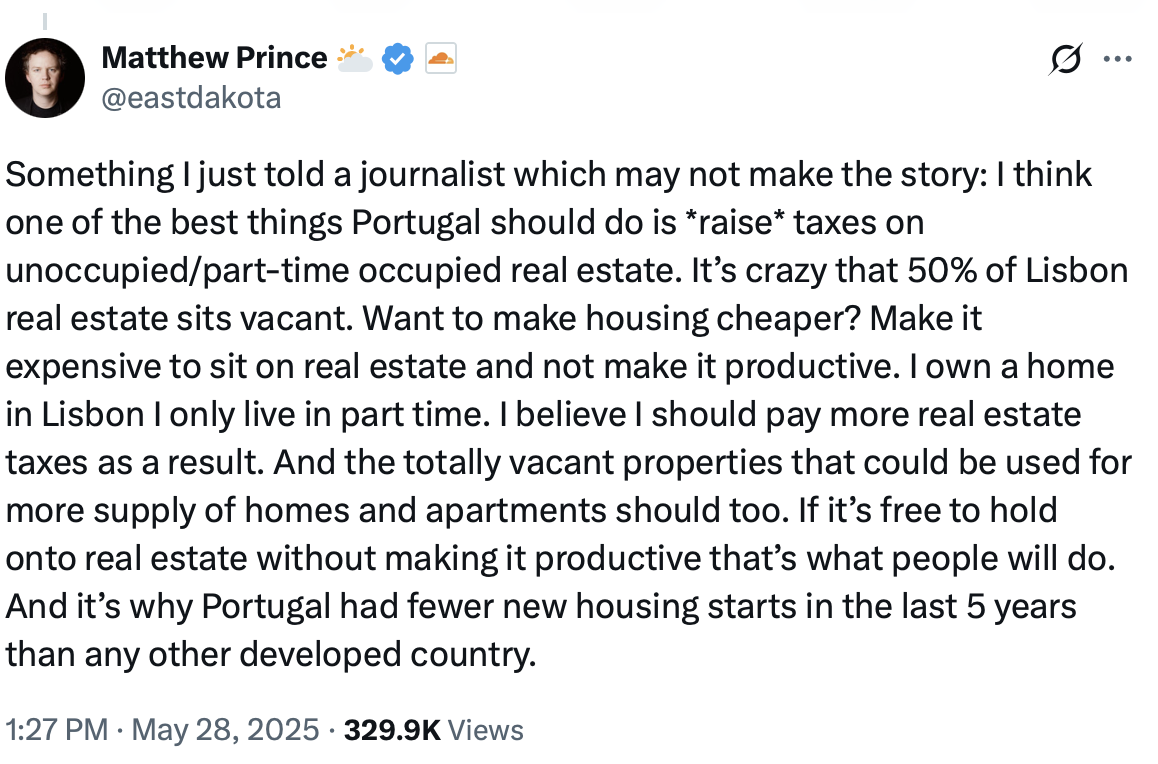Viewport: 1158px width, 764px height.
Task: Open the three-dot more options menu
Action: (x=1117, y=59)
